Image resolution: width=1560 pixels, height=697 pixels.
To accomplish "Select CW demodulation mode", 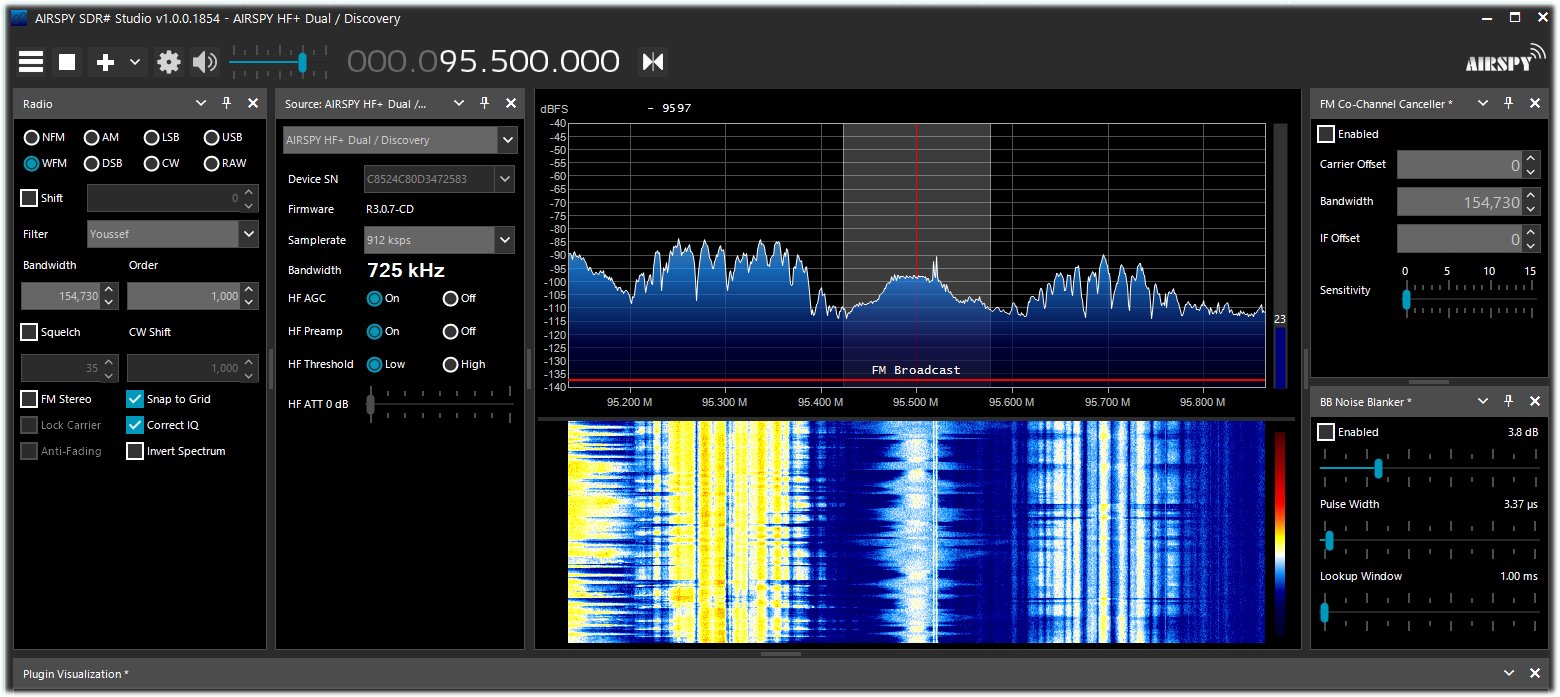I will coord(161,164).
